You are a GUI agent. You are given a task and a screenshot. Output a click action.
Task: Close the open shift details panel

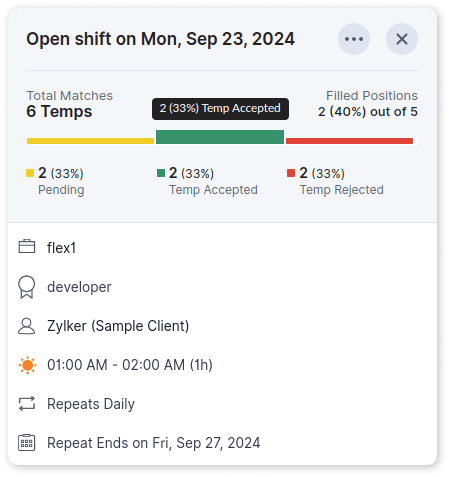[402, 39]
